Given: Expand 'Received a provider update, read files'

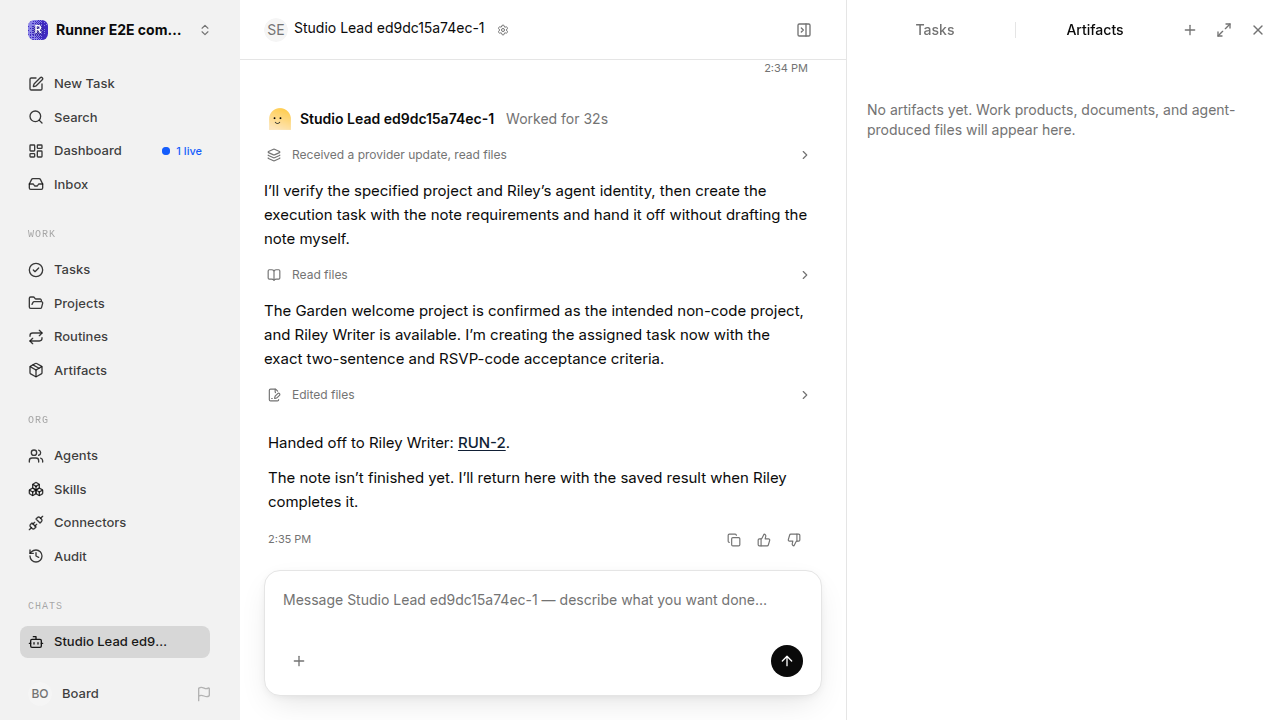Looking at the screenshot, I should [538, 155].
